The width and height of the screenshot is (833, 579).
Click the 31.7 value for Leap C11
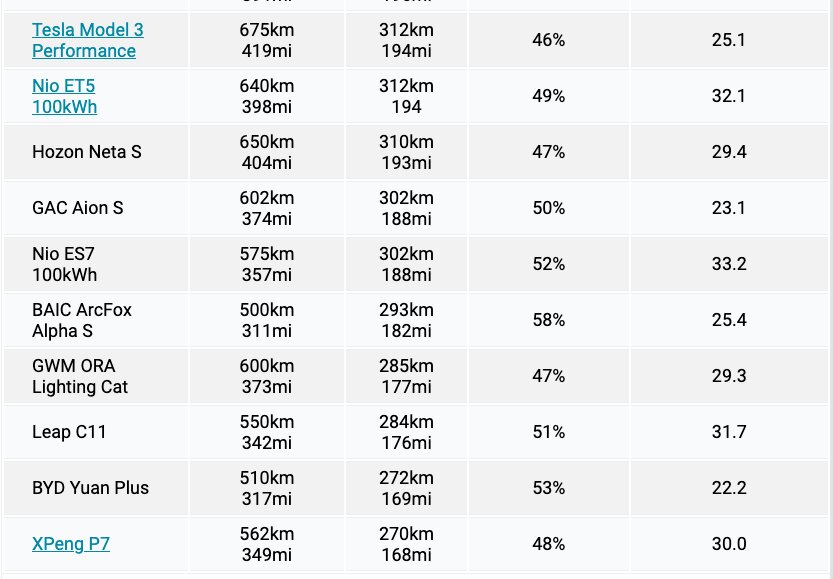point(729,432)
